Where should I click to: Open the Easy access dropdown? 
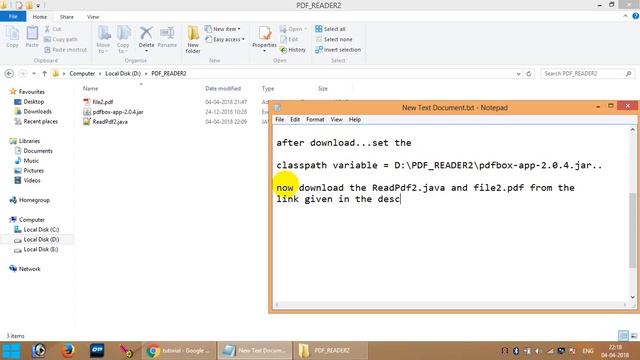click(224, 39)
